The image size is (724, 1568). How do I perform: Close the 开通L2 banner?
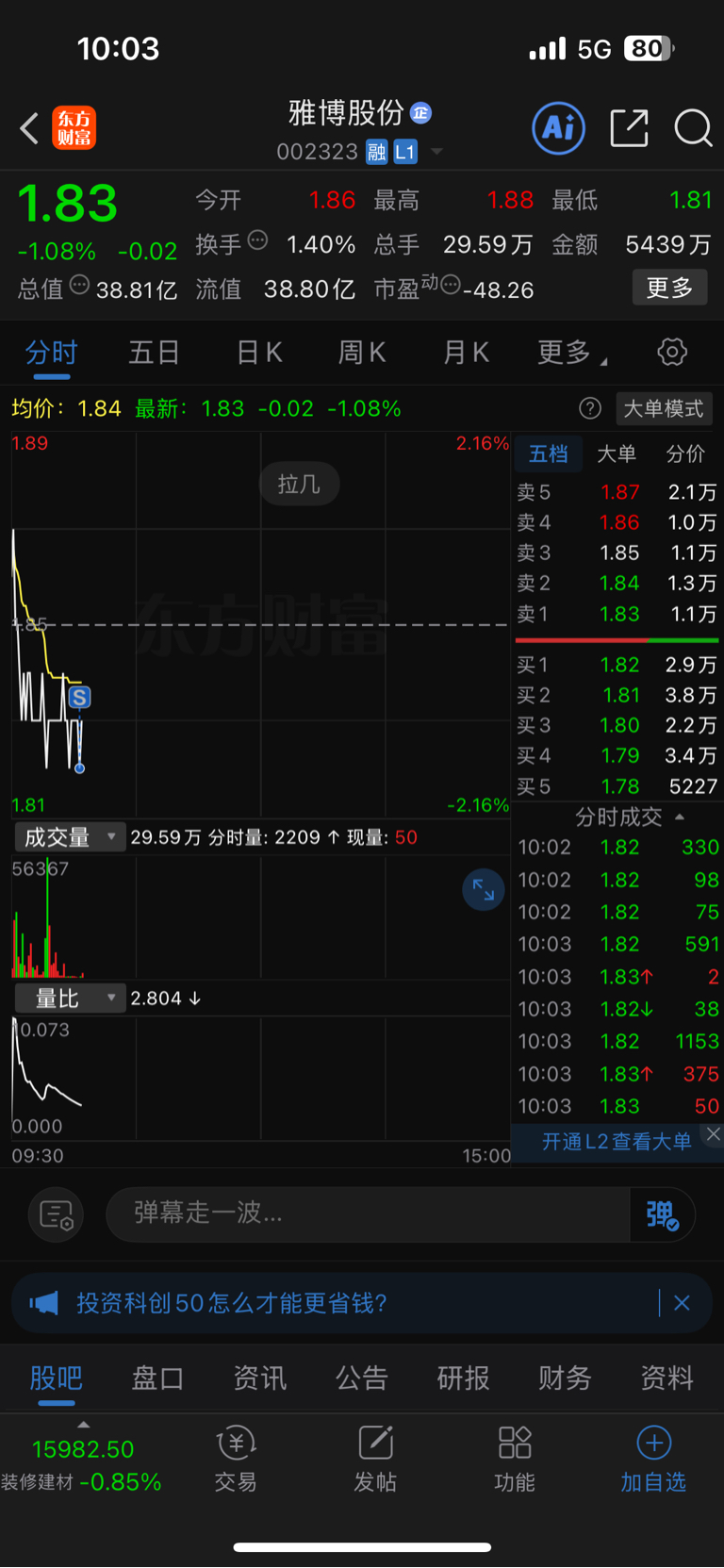point(714,1134)
